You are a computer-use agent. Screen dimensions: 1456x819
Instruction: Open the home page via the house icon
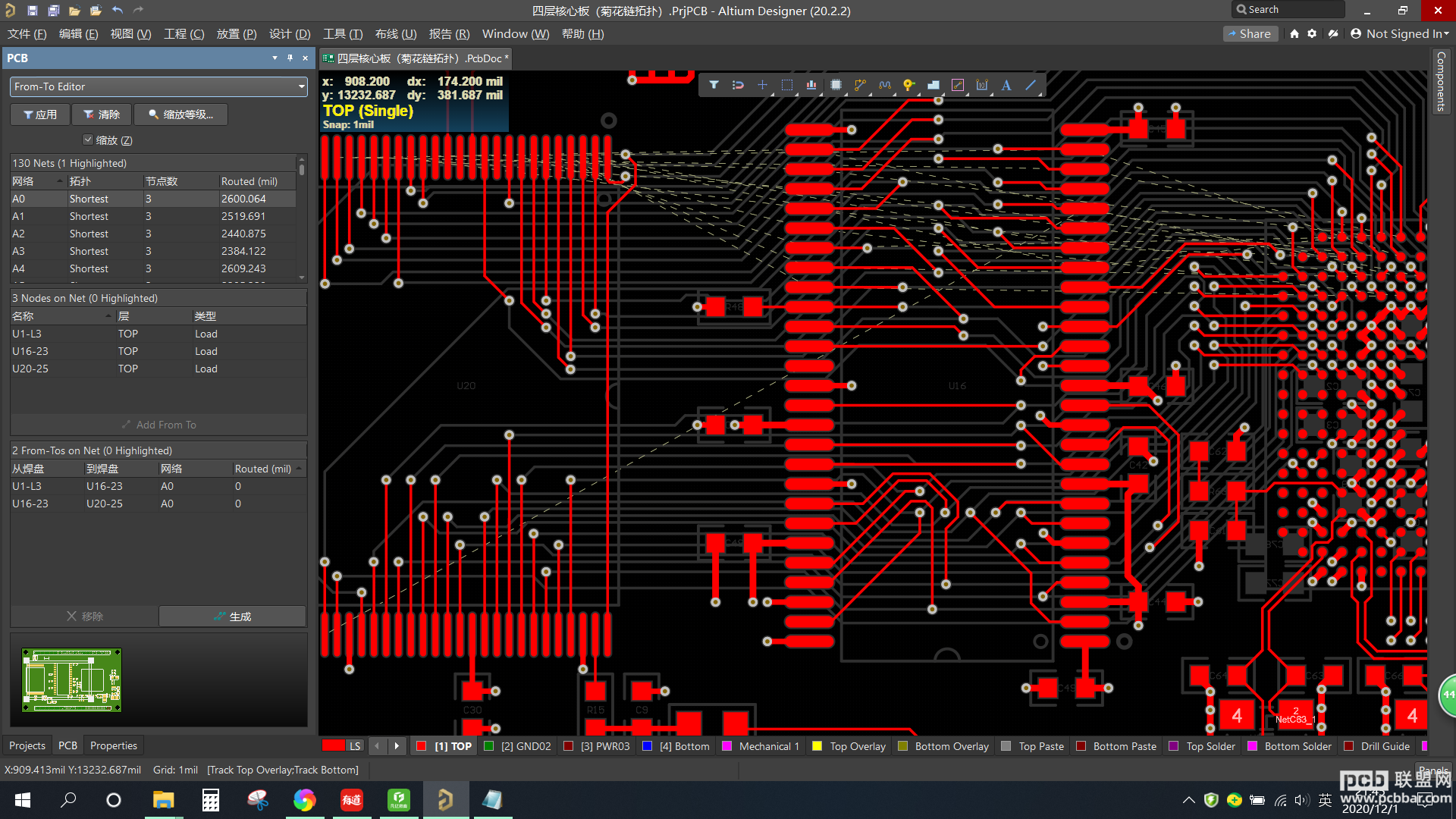click(1294, 33)
